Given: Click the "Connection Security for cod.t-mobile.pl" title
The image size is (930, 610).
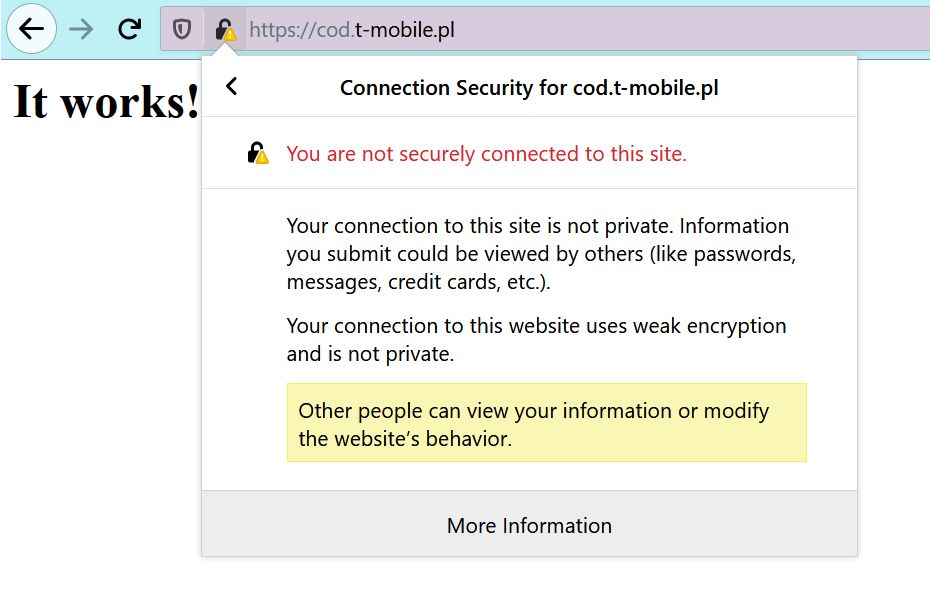Looking at the screenshot, I should pyautogui.click(x=529, y=87).
